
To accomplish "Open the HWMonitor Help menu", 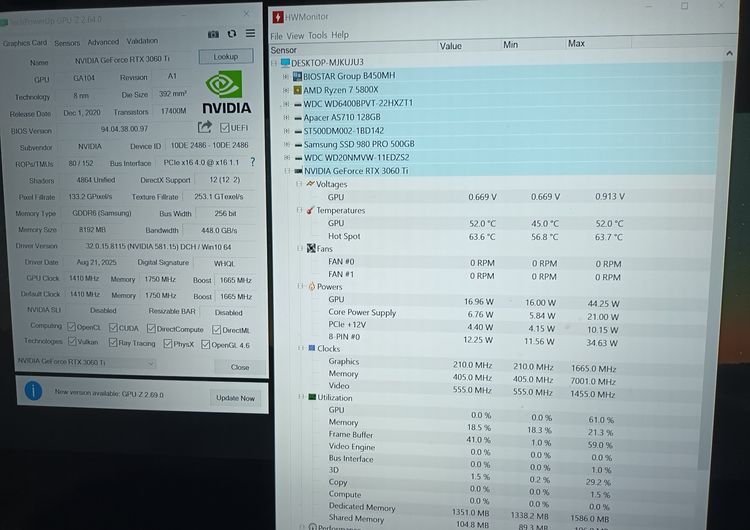I will [x=340, y=35].
